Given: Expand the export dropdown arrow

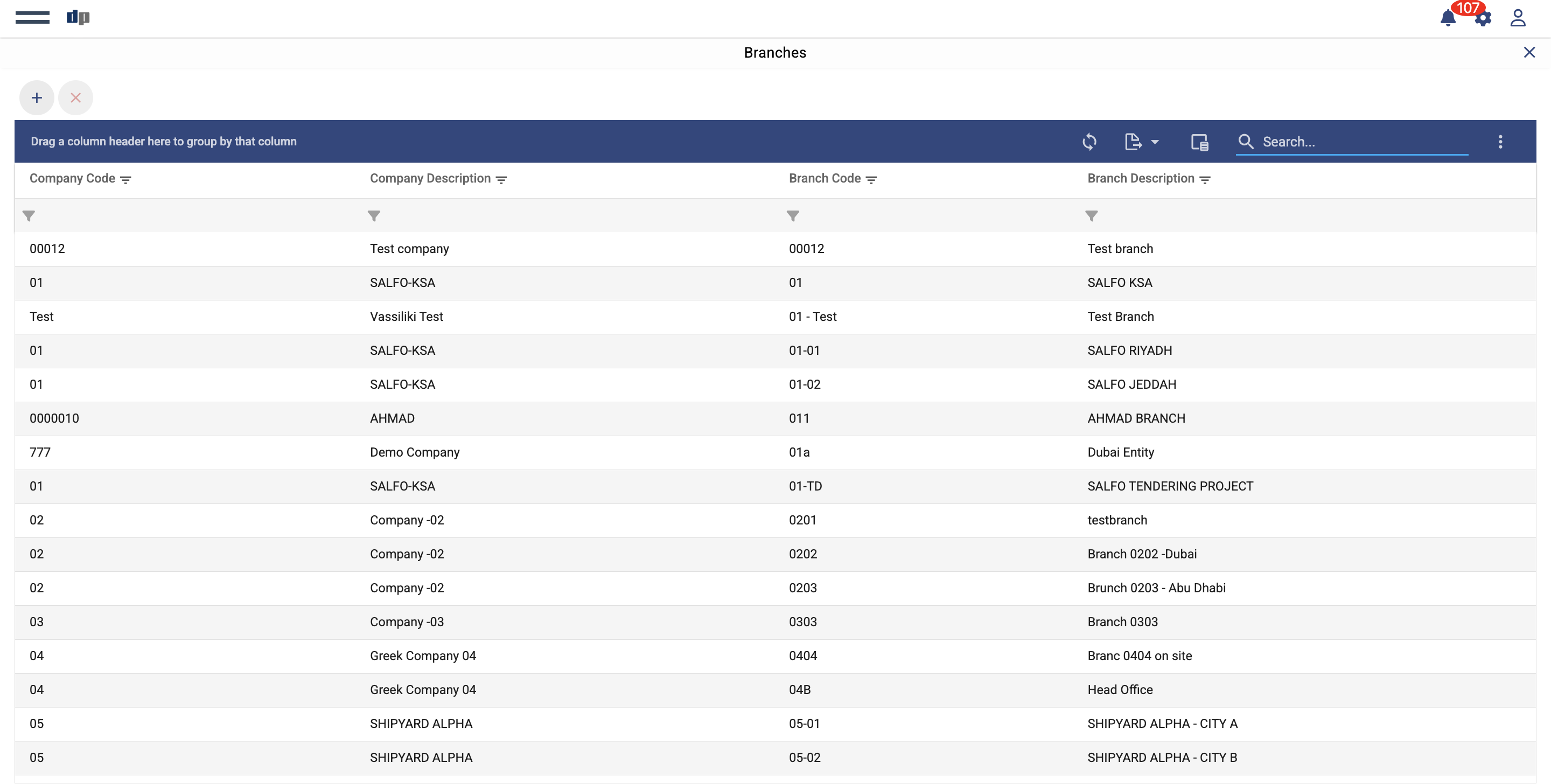Looking at the screenshot, I should pos(1154,142).
